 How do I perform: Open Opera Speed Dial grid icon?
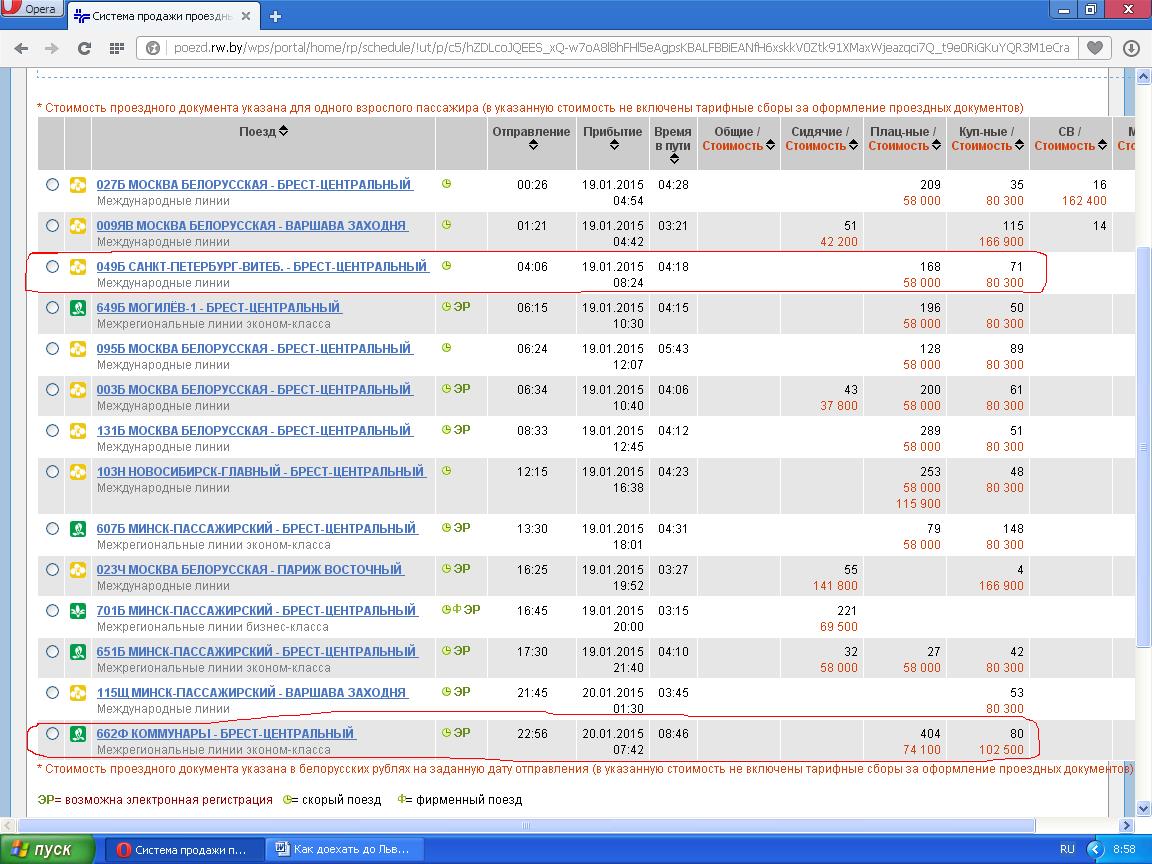click(x=116, y=48)
